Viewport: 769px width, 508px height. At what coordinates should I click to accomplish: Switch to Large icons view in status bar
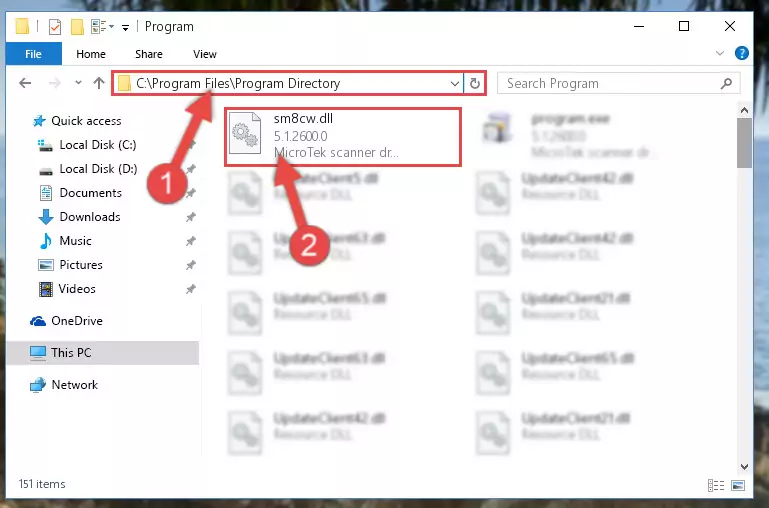738,485
